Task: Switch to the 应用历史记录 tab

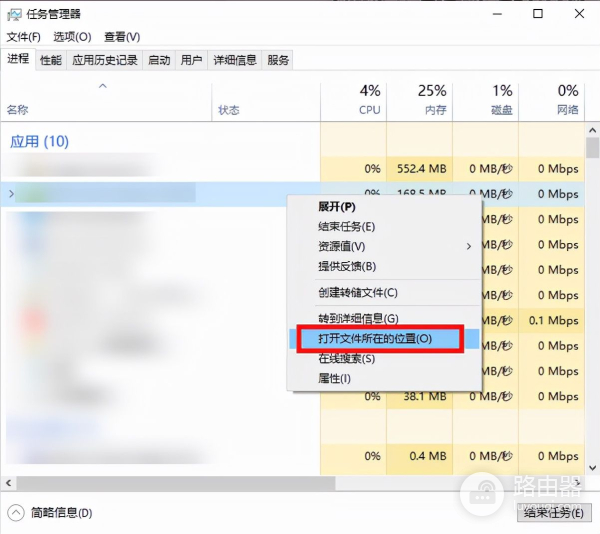Action: coord(105,60)
